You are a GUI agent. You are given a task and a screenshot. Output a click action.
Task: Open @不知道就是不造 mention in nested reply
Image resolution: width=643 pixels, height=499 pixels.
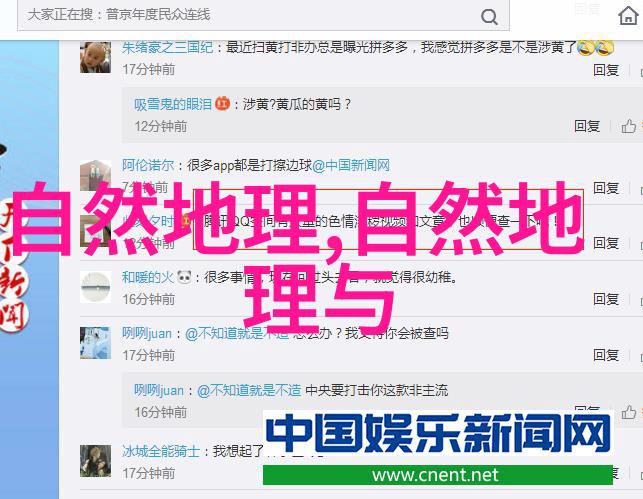pos(249,390)
